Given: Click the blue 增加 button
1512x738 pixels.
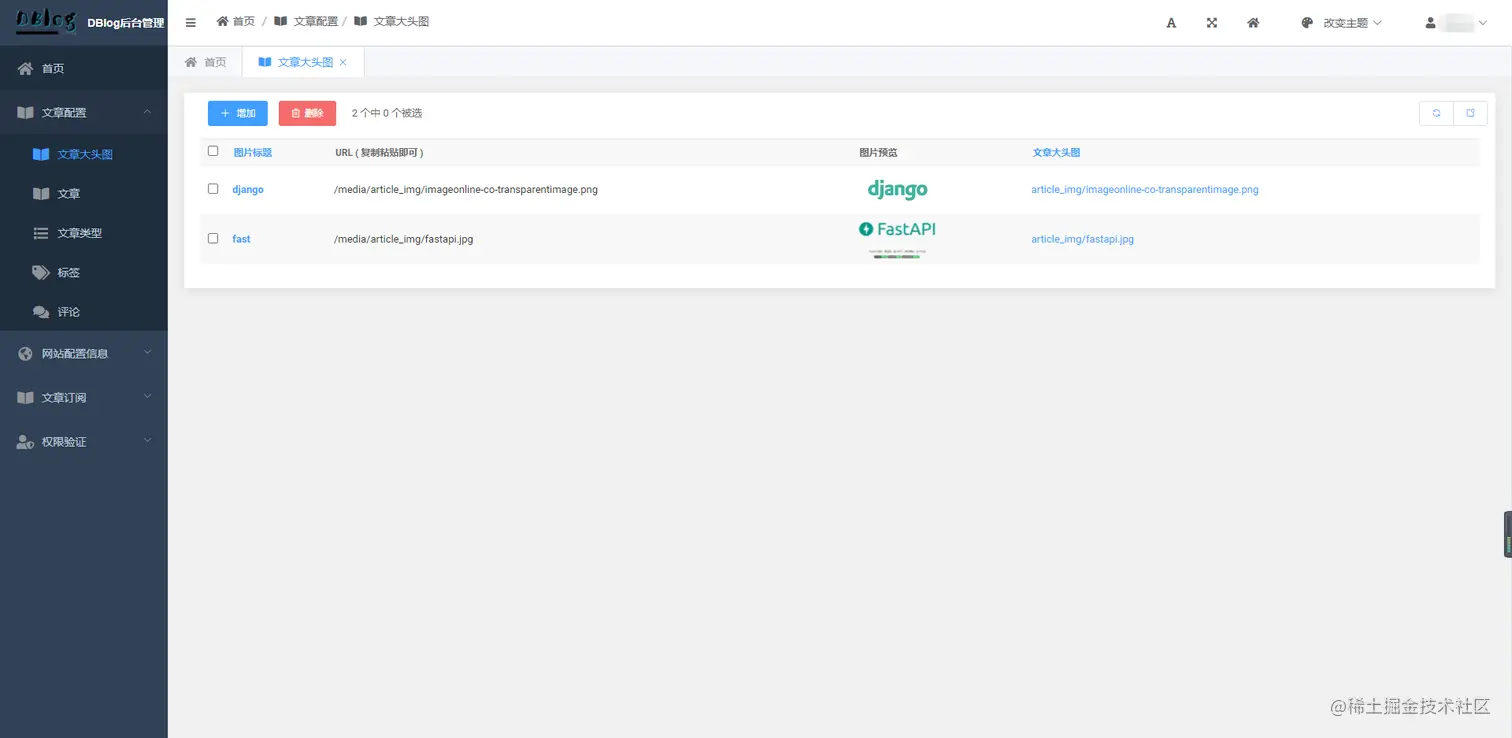Looking at the screenshot, I should click(x=238, y=113).
